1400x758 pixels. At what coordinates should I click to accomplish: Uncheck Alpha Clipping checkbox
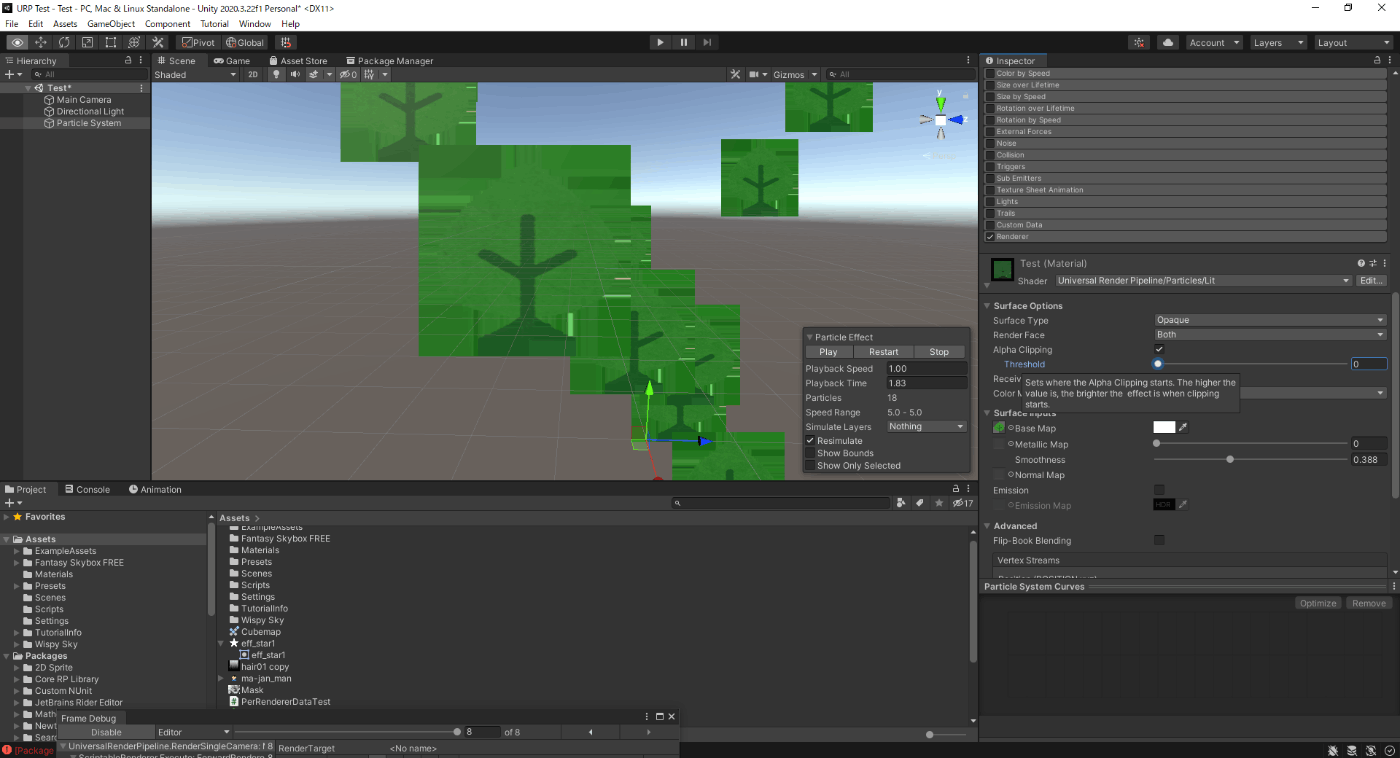(1159, 349)
